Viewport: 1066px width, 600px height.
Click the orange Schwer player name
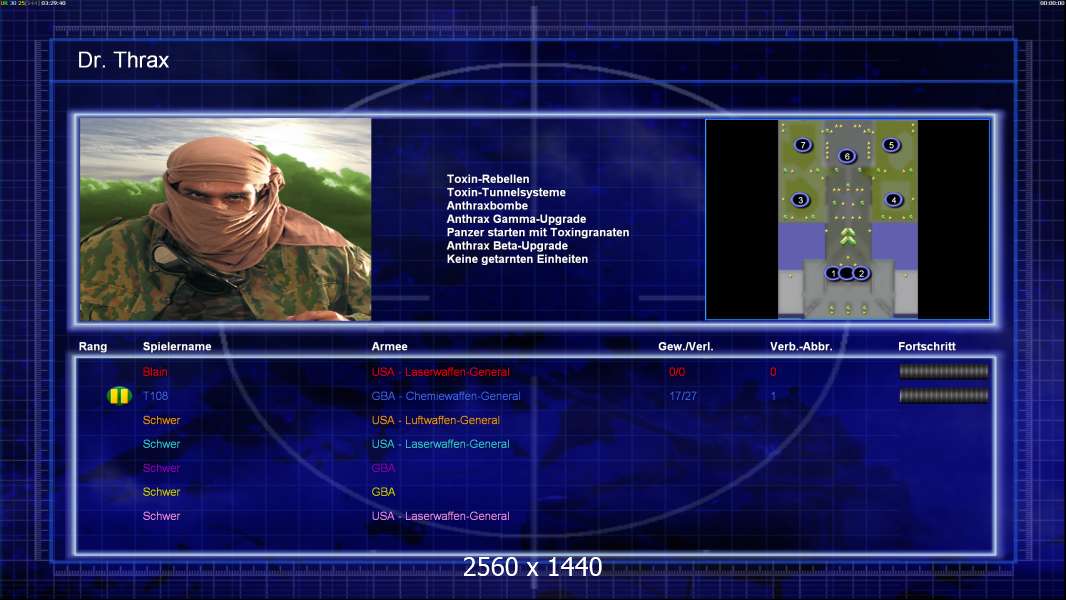161,420
